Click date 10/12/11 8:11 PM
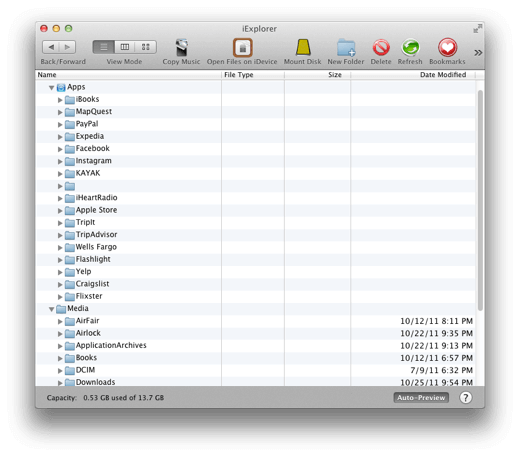The height and width of the screenshot is (457, 520). [436, 321]
